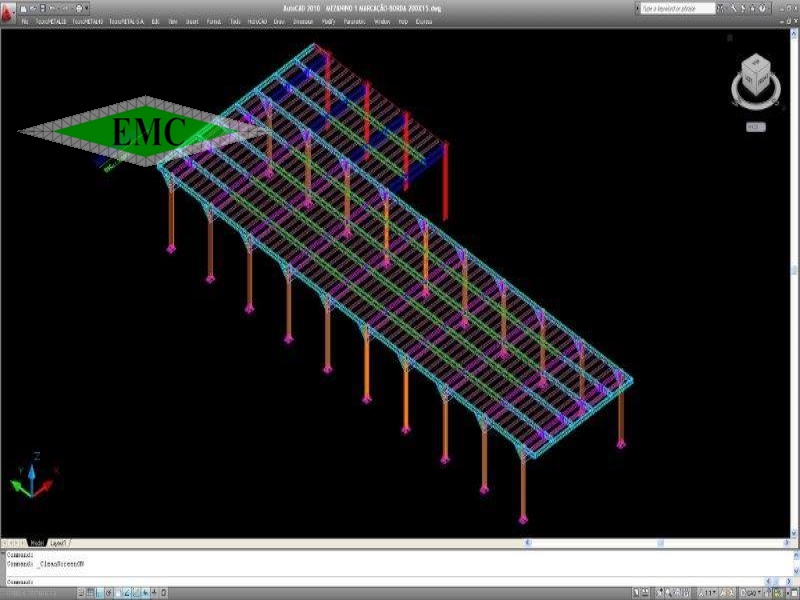Switch to the Layout1 tab
Screen dimensions: 800x600
click(58, 543)
